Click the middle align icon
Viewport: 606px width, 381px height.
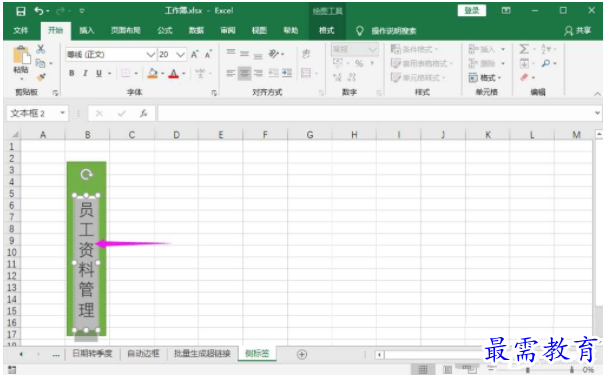click(244, 54)
